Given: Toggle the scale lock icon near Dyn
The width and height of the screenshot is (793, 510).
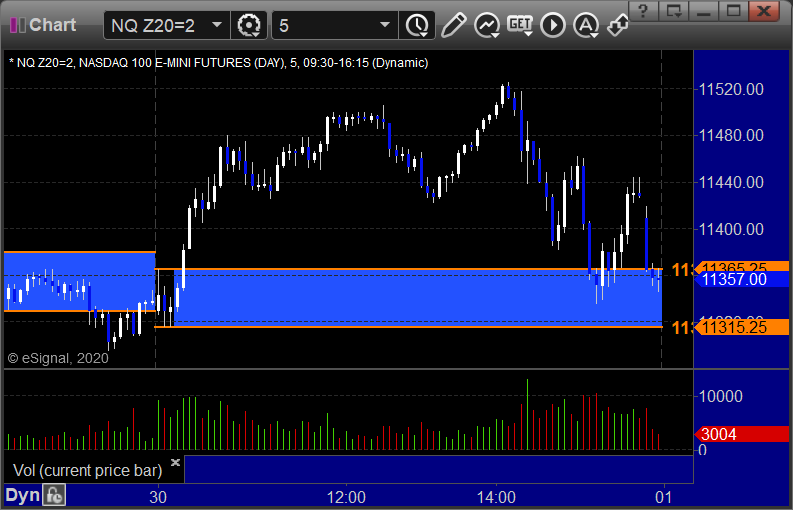Looking at the screenshot, I should 54,495.
